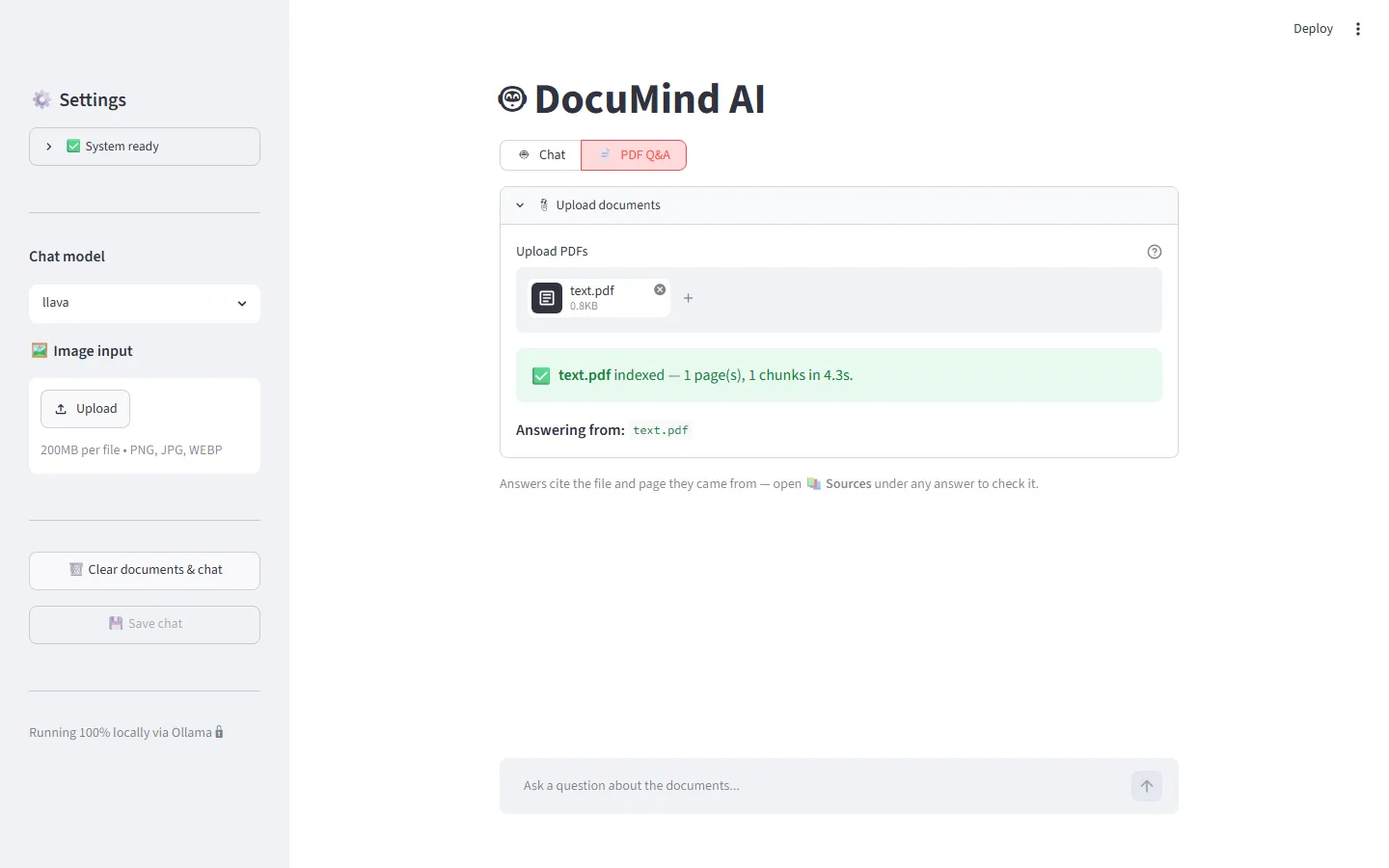
Task: Switch to the Chat tab
Action: click(x=540, y=155)
